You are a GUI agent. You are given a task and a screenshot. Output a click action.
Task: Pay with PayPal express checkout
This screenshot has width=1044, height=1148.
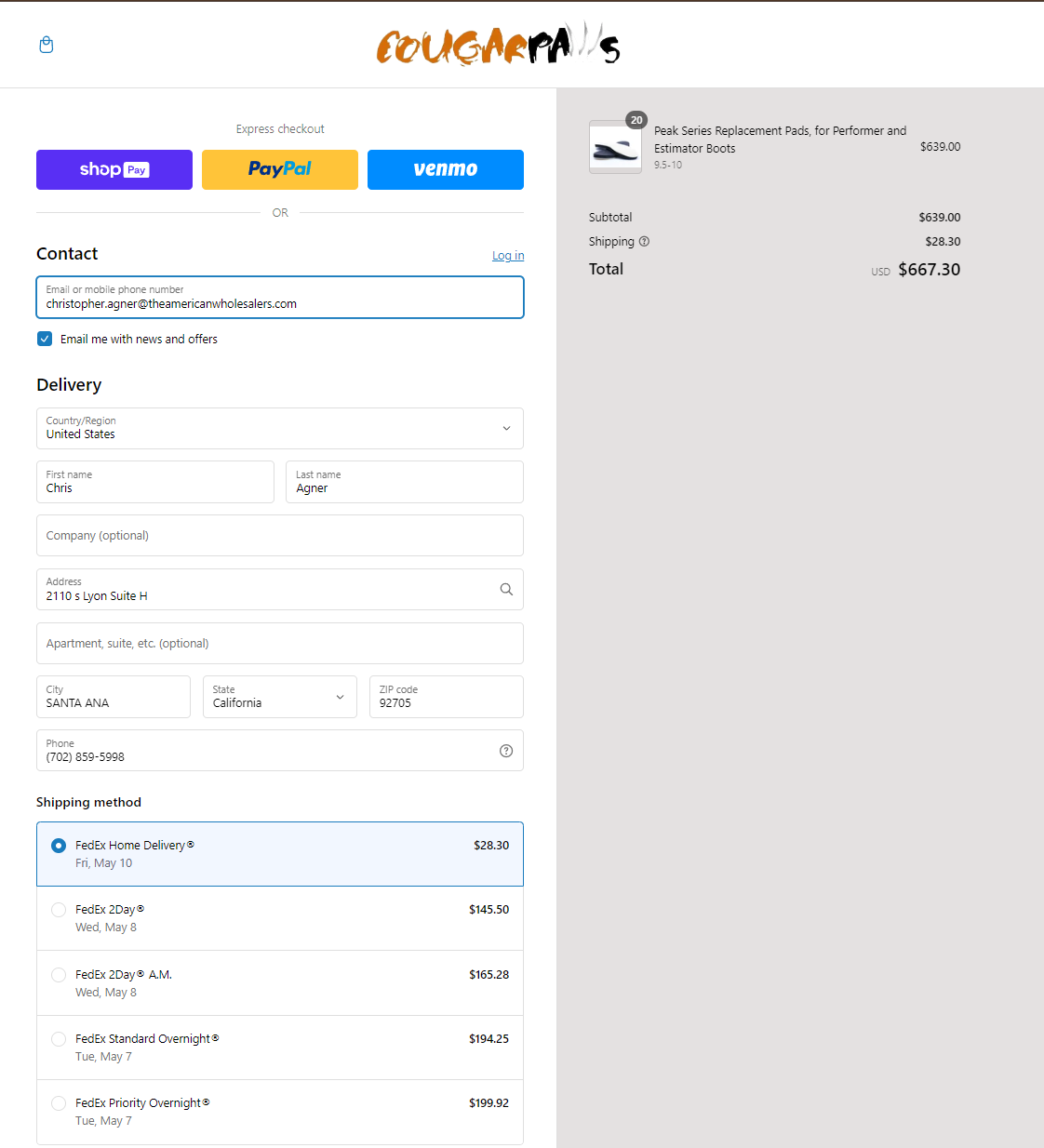click(280, 169)
